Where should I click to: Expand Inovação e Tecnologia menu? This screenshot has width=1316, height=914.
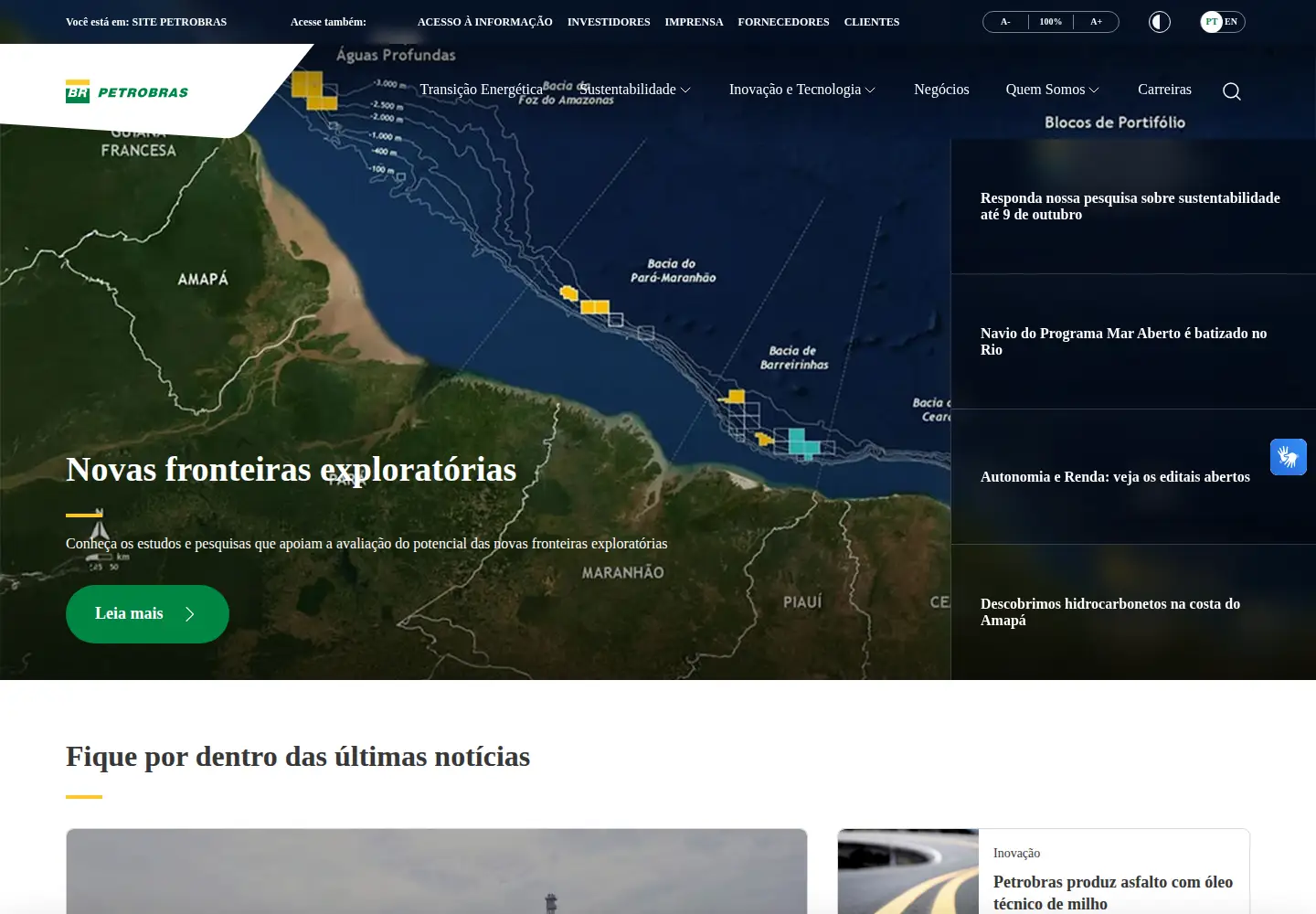[x=802, y=90]
